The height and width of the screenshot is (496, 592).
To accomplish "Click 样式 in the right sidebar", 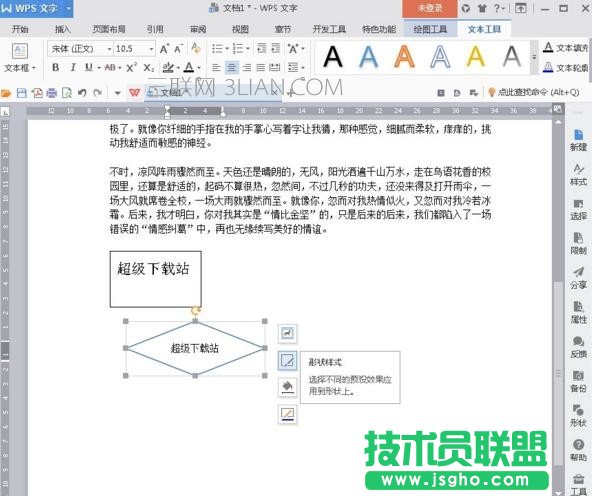I will (578, 174).
